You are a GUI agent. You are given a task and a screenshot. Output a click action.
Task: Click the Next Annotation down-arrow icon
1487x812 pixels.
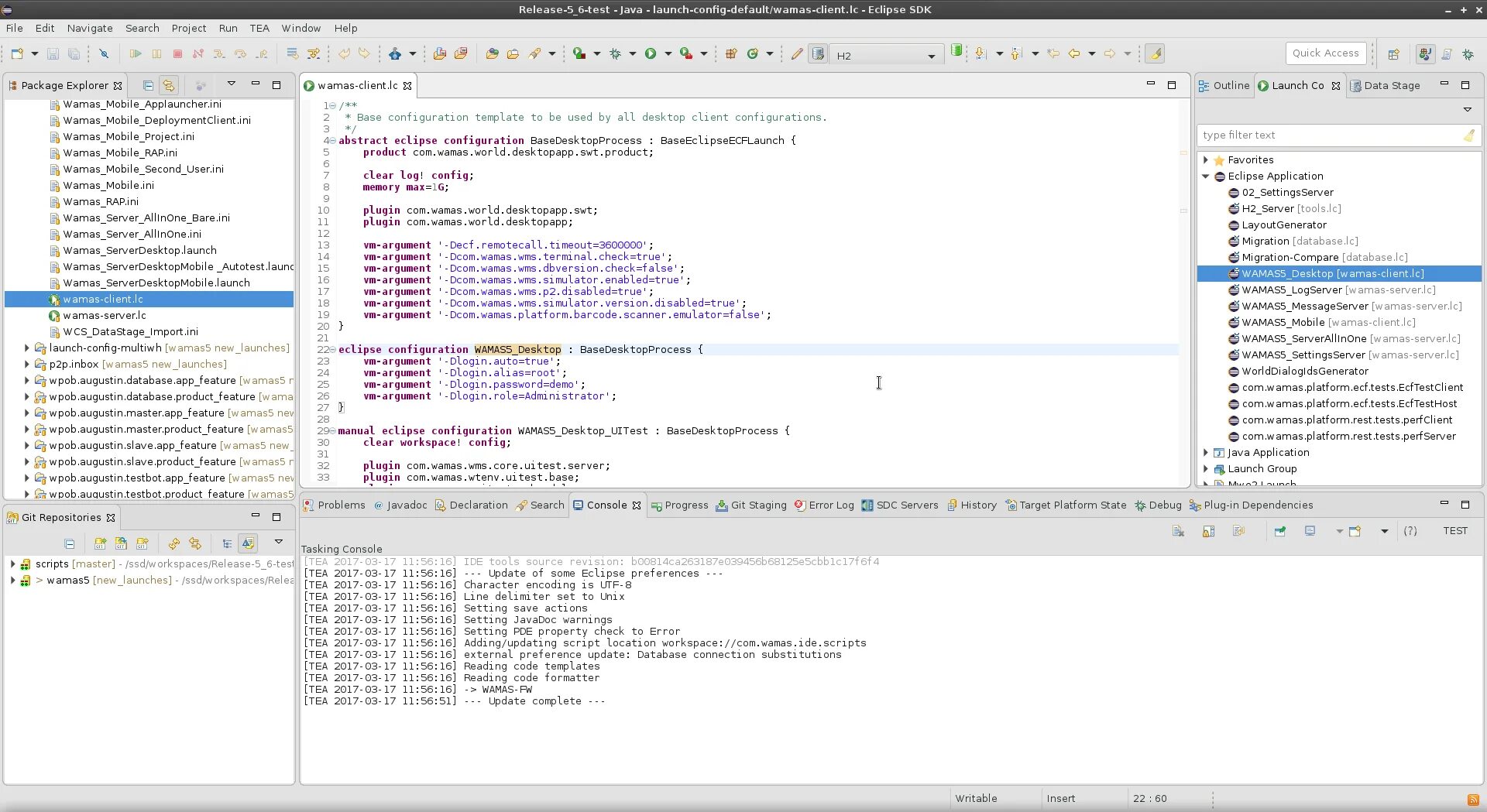click(980, 54)
